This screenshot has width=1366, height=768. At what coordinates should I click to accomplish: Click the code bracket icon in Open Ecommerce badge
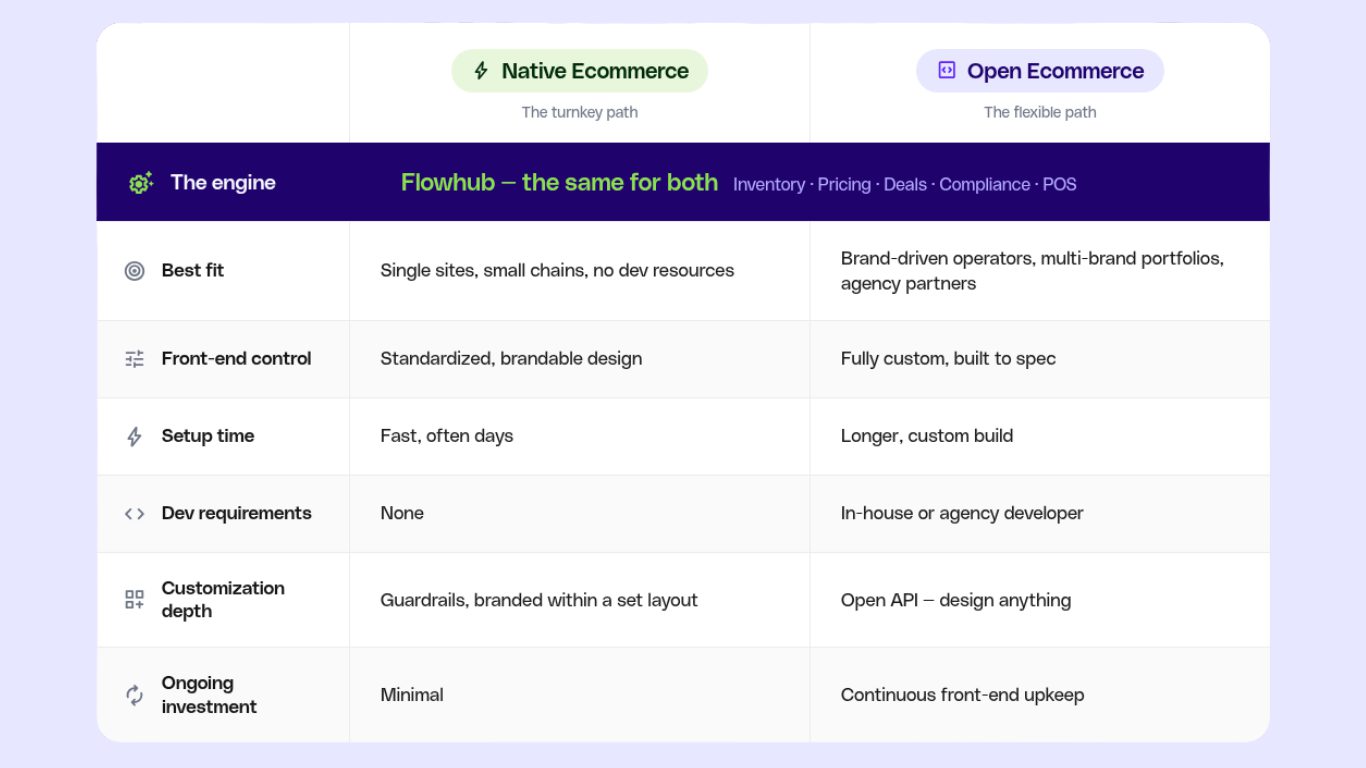point(946,70)
